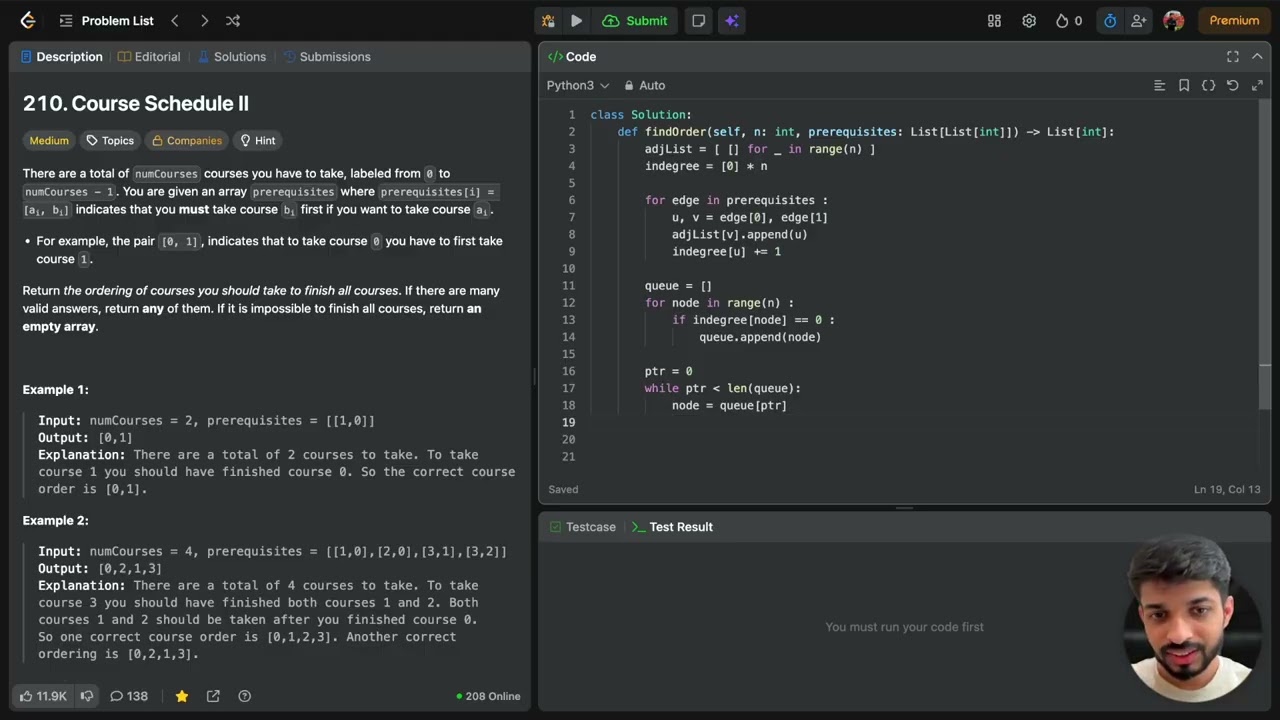Open the Python3 language dropdown
Screen dimensions: 1280x720
tap(578, 86)
